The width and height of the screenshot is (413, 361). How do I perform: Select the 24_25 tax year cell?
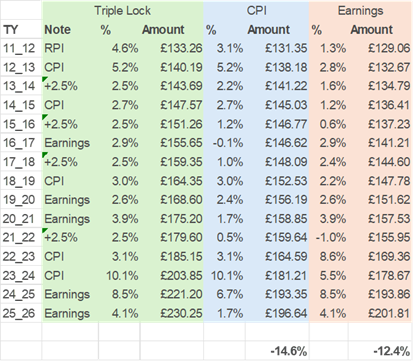point(21,295)
